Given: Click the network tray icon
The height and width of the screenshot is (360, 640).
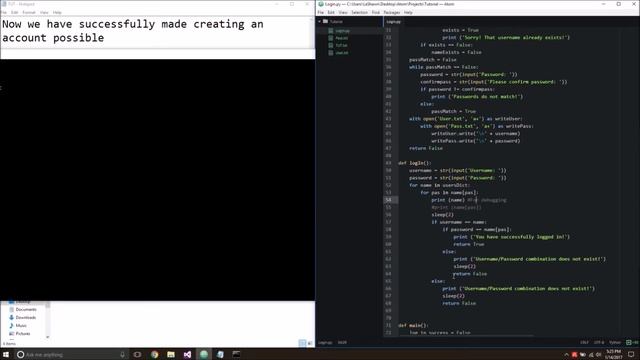Looking at the screenshot, I should click(591, 355).
